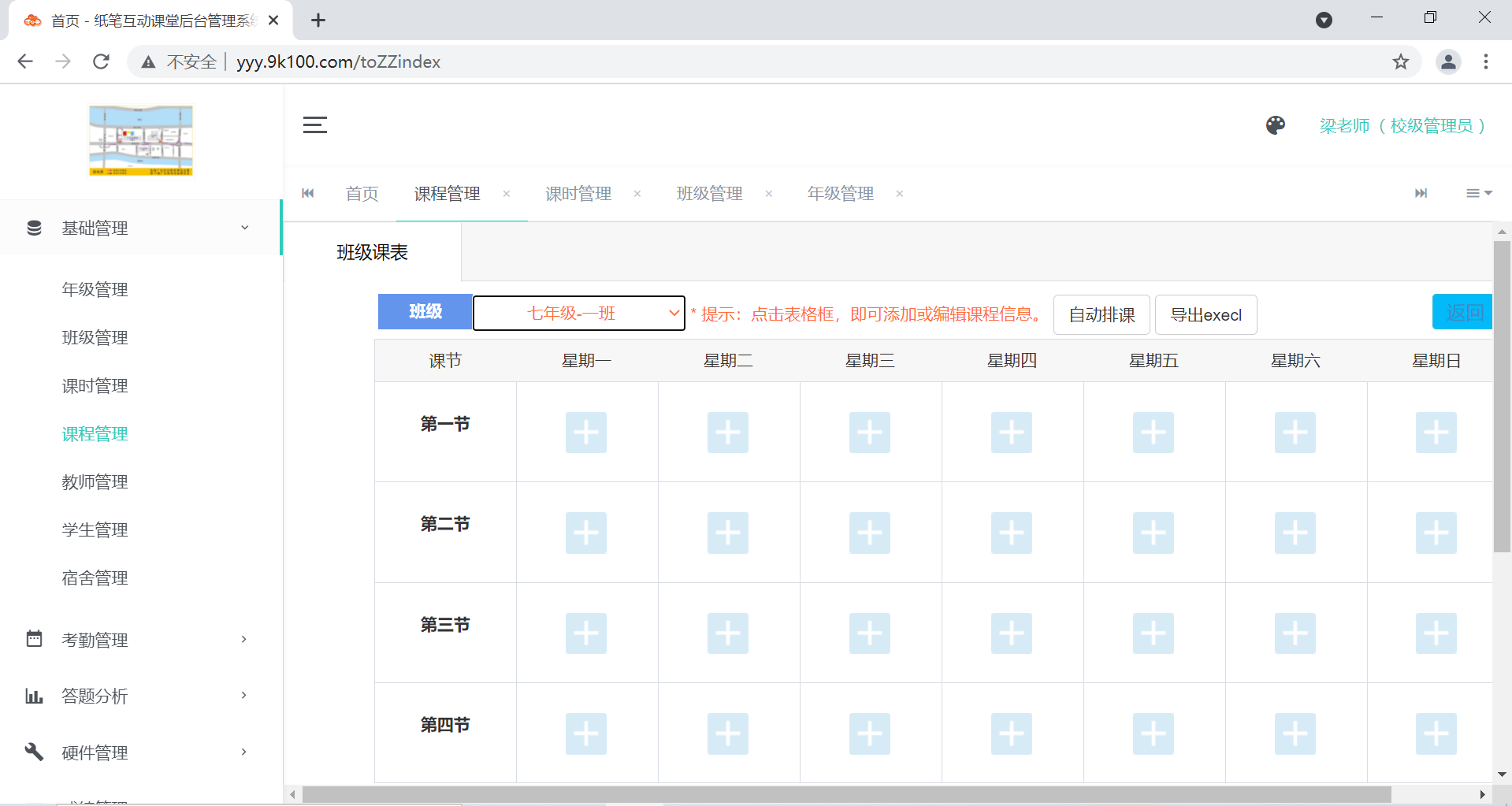Click the vertical scrollbar of the page
Image resolution: width=1512 pixels, height=806 pixels.
click(1502, 396)
